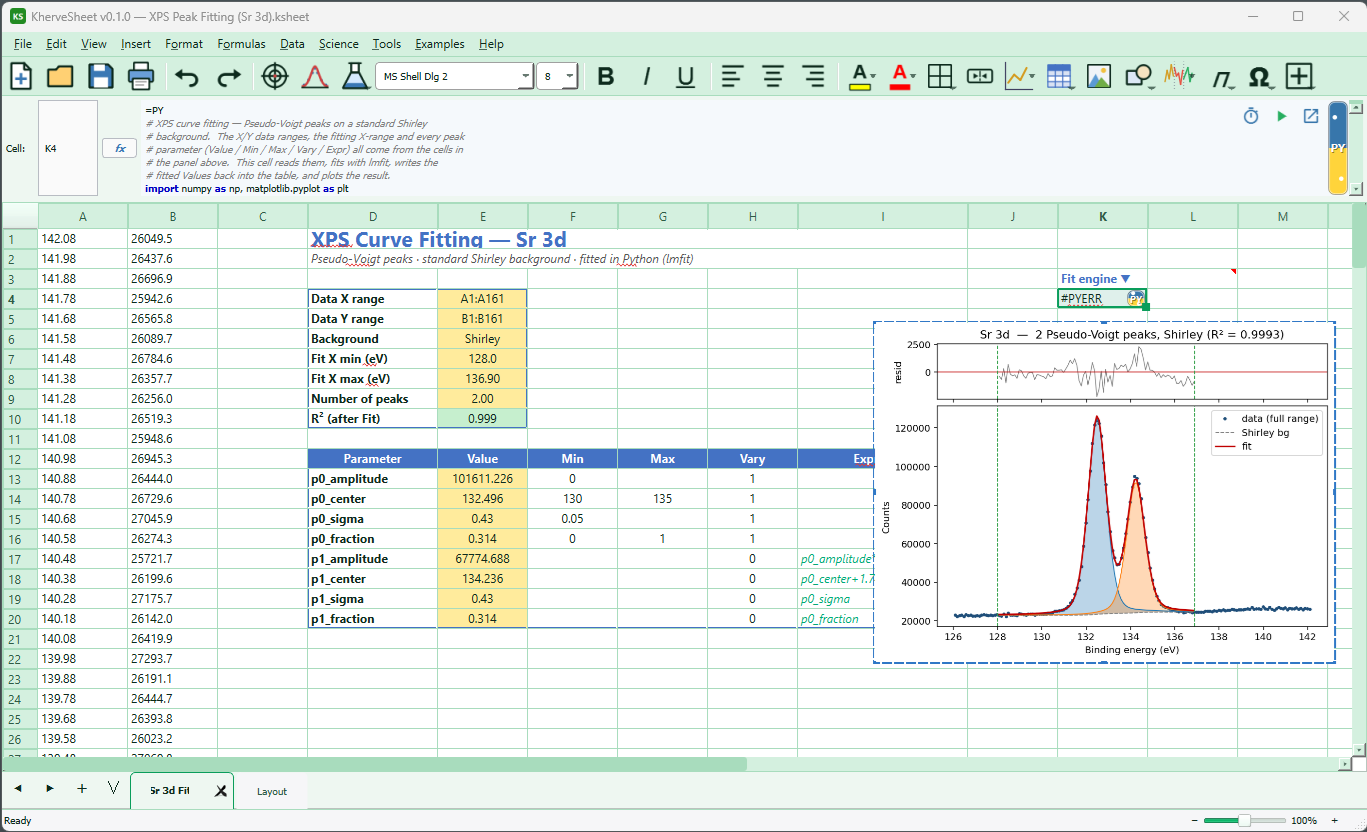Screen dimensions: 1367x832
Task: Click the fx function button
Action: [120, 148]
